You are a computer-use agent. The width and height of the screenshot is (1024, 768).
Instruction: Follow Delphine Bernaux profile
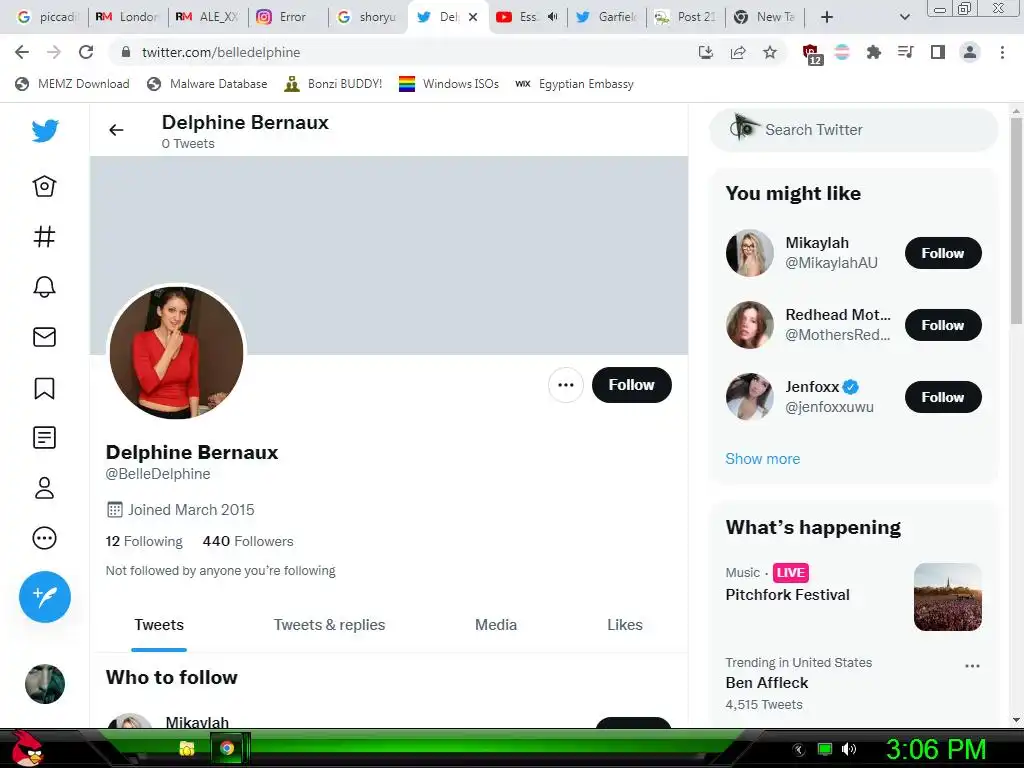point(632,385)
